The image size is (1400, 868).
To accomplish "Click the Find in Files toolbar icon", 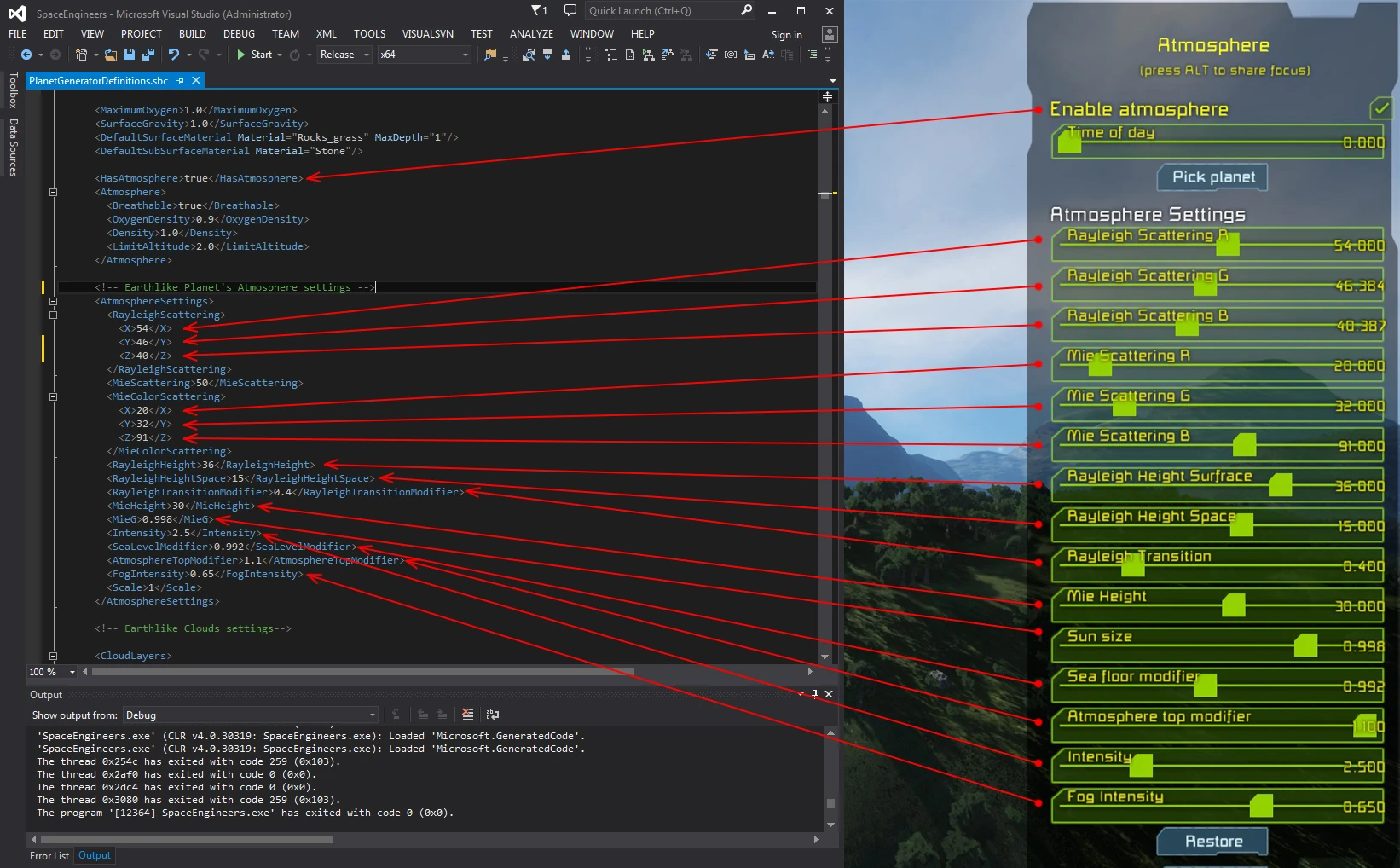I will click(x=490, y=55).
